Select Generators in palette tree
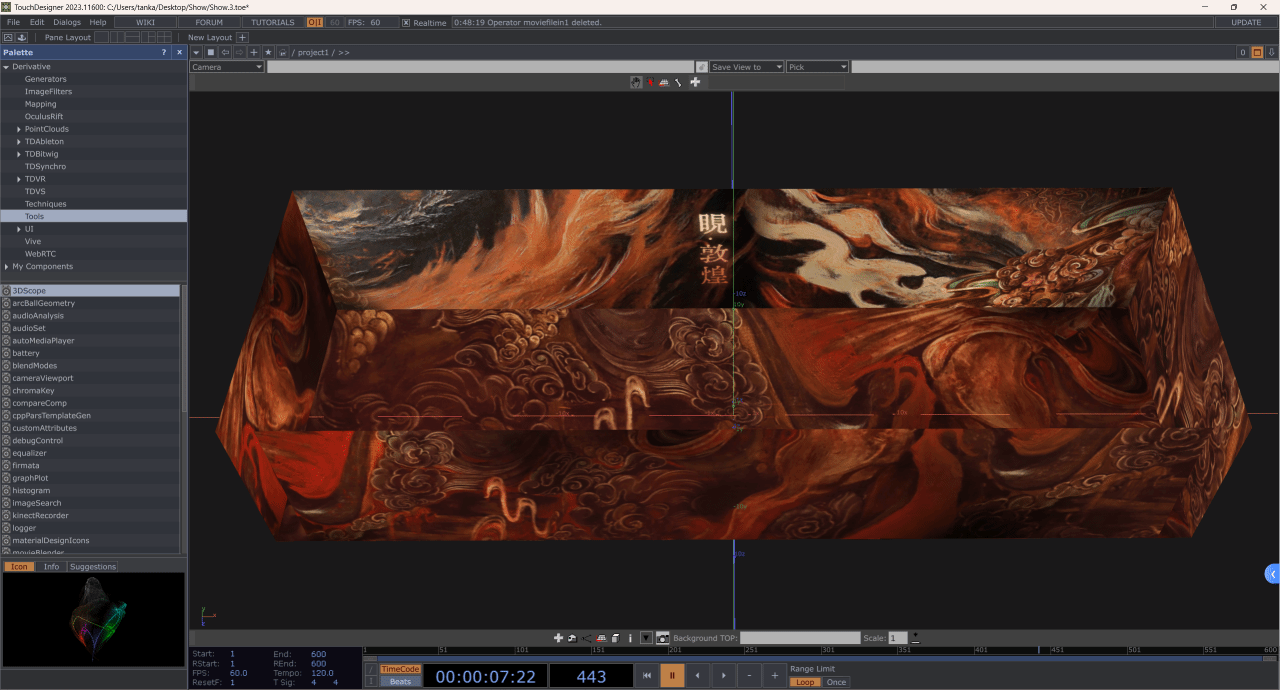Screen dimensions: 1280x690 (x=46, y=79)
